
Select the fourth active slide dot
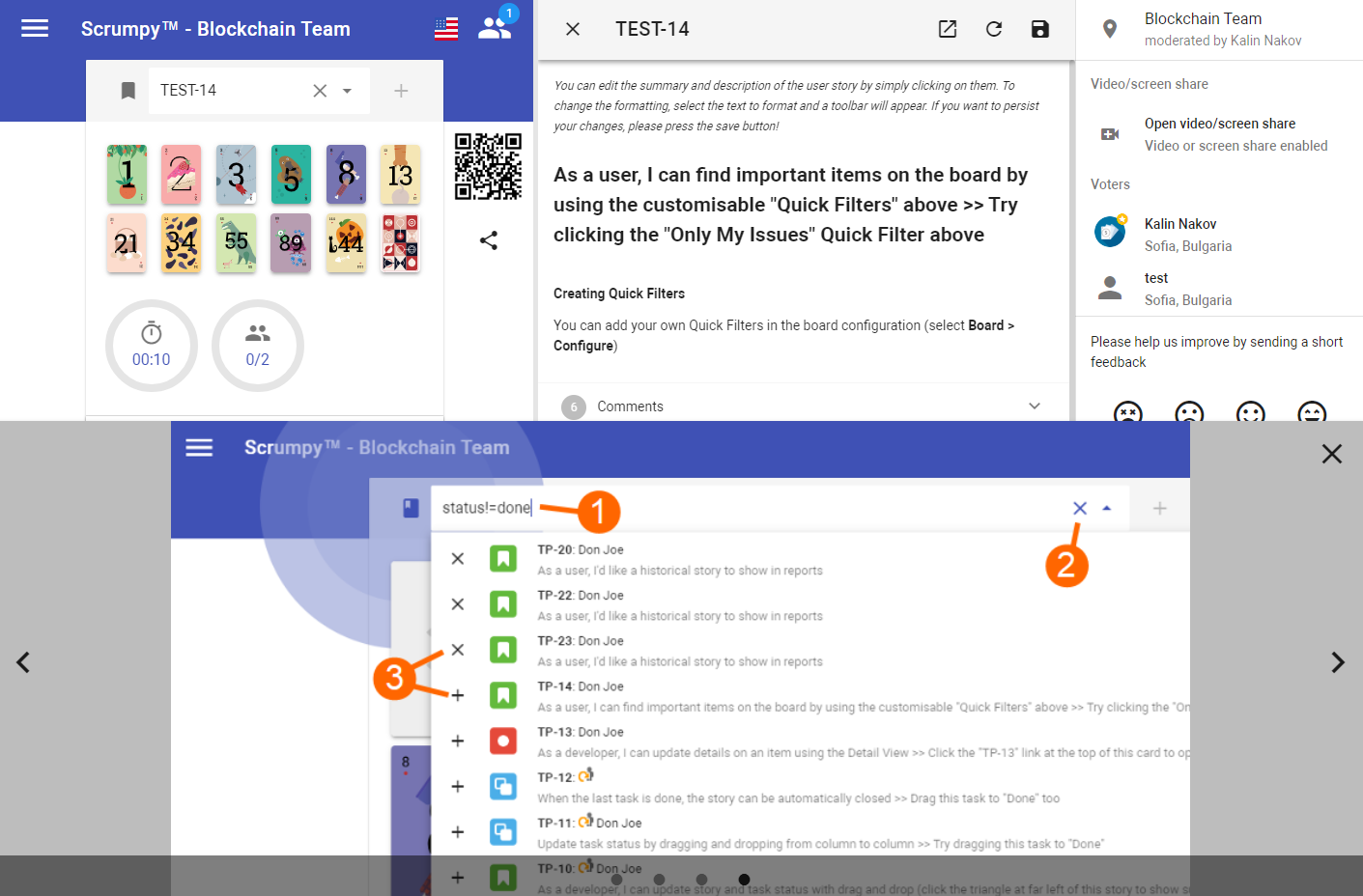pos(744,880)
